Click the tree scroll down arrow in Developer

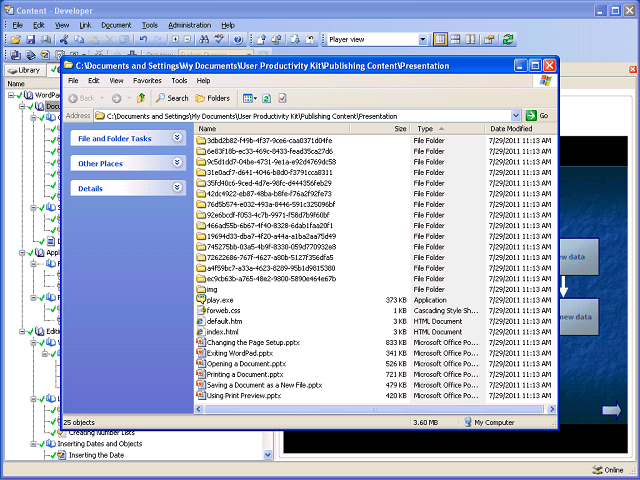tap(268, 455)
